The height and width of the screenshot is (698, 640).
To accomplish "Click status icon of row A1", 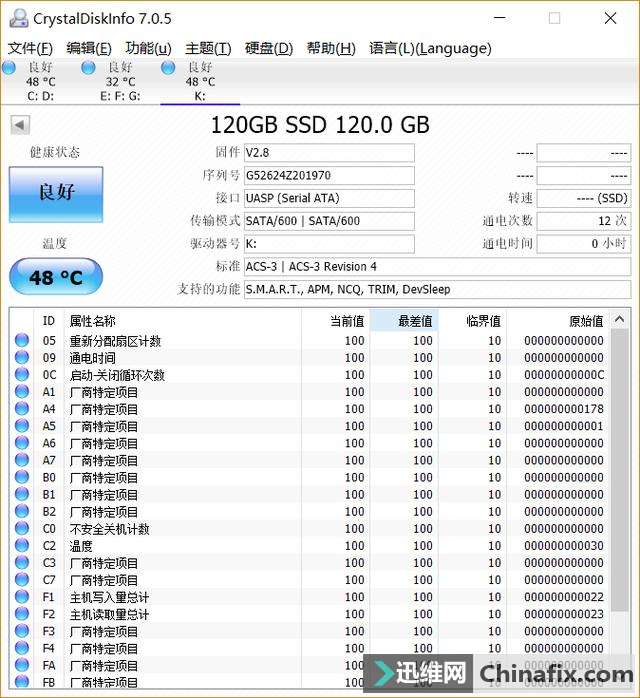I will click(x=22, y=392).
